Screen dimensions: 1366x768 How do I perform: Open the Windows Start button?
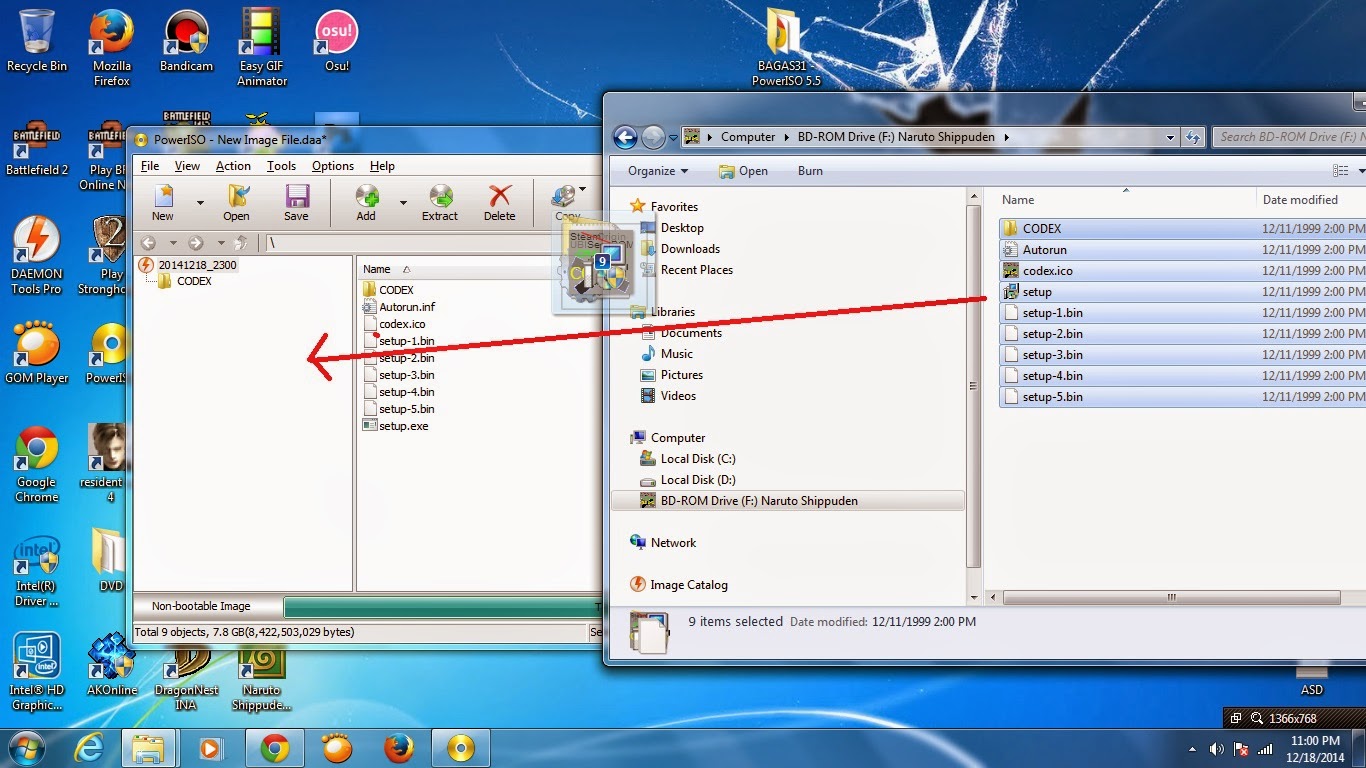click(27, 748)
